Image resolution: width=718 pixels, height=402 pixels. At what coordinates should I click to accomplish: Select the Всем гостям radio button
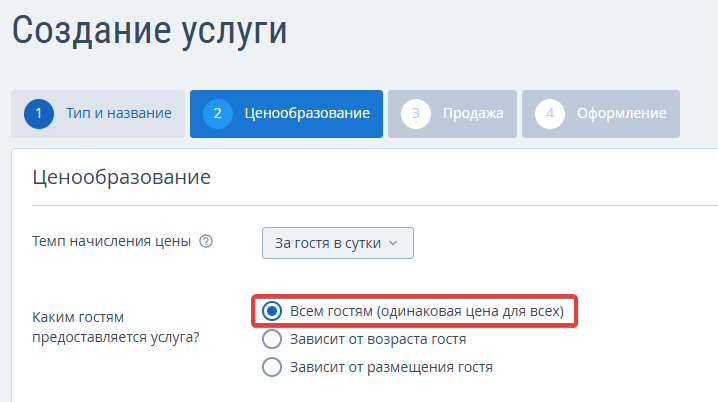(272, 311)
